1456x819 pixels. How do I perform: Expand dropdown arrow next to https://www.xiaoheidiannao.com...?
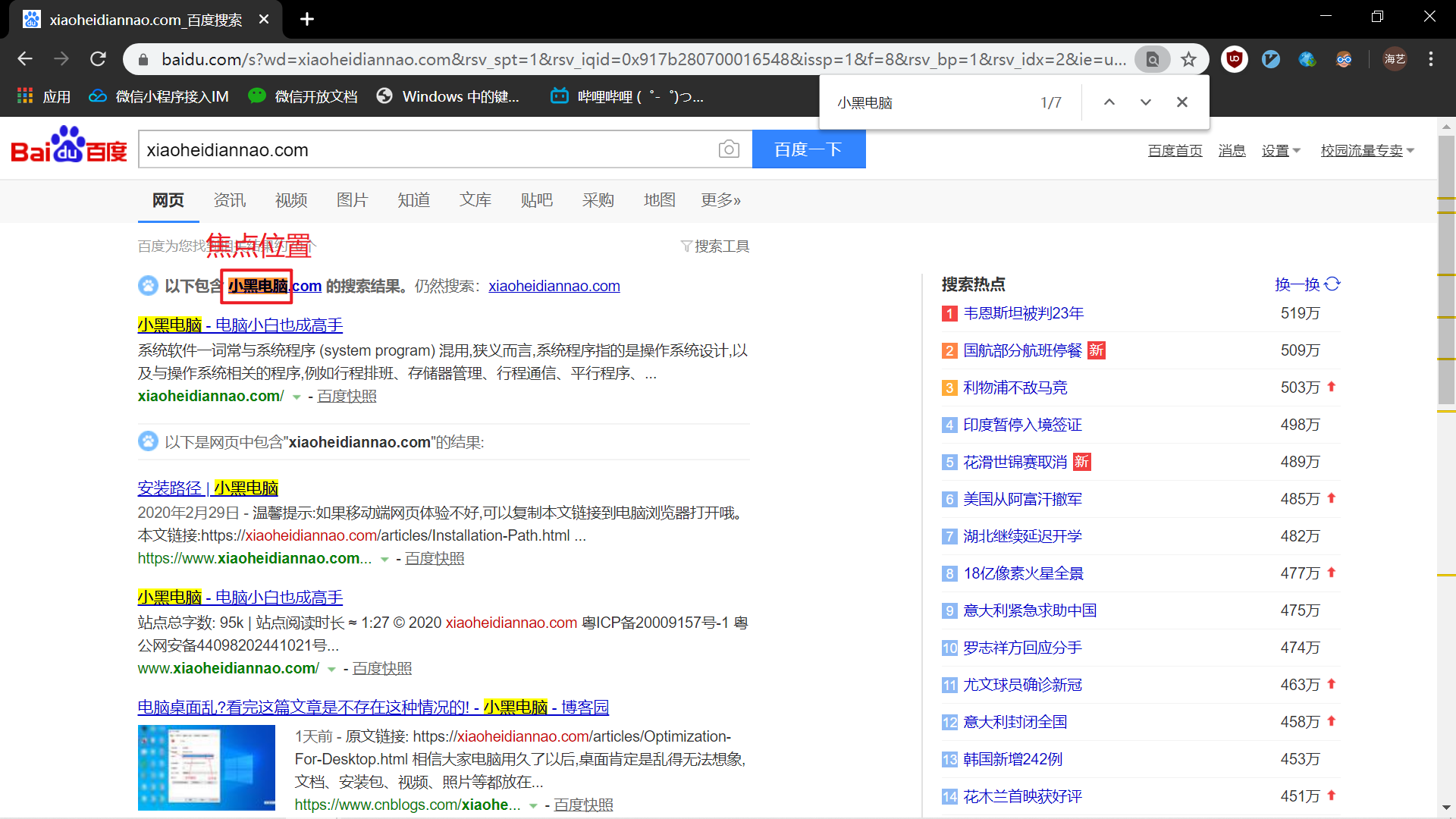(384, 560)
